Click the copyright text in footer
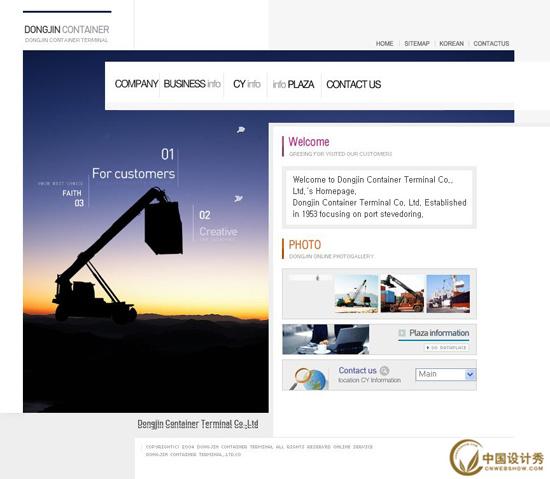 259,451
